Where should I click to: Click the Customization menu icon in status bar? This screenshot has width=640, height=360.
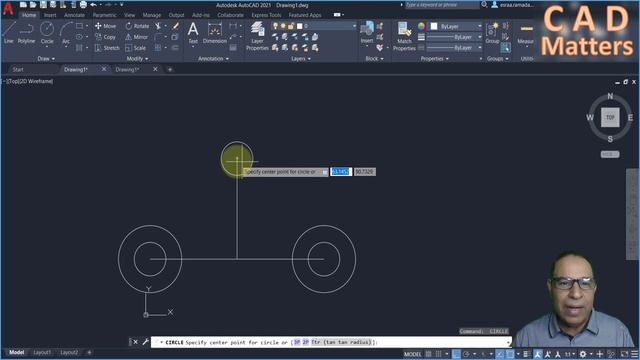635,354
